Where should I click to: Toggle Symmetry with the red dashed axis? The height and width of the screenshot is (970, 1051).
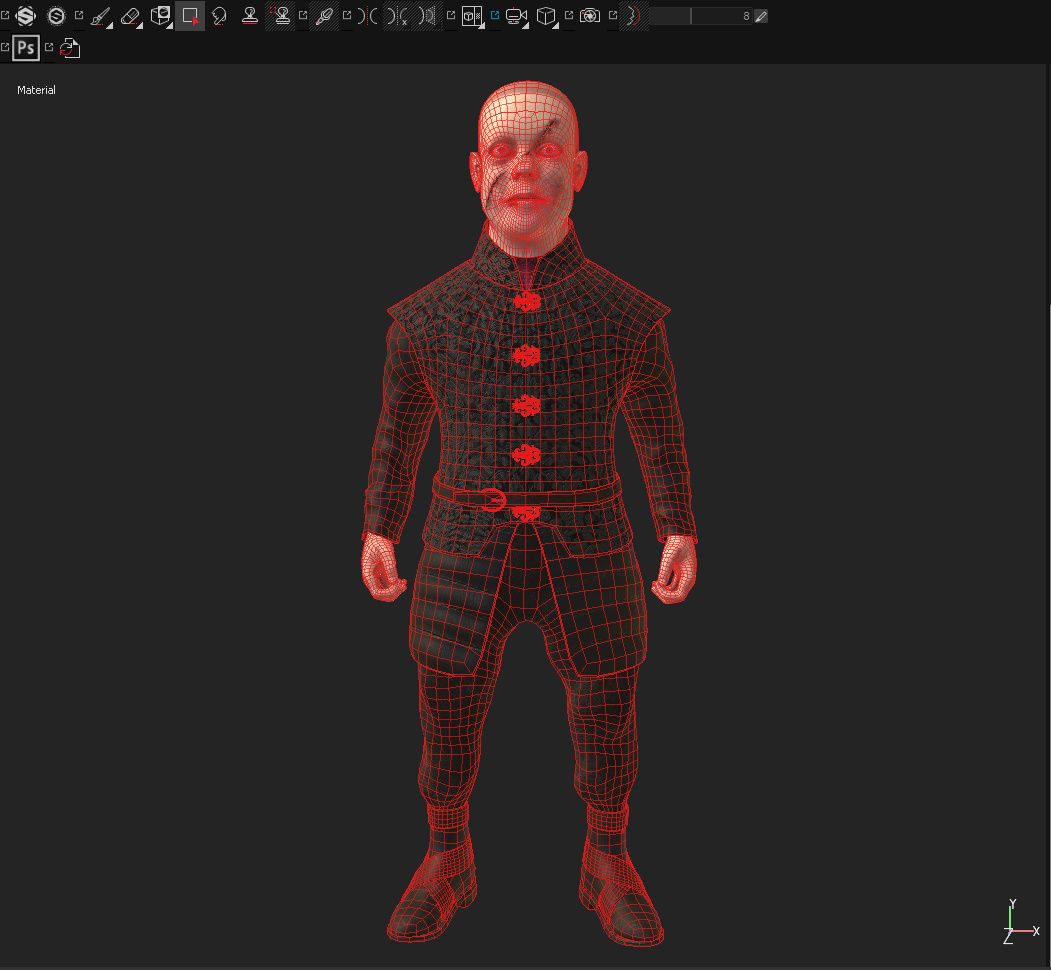click(x=367, y=16)
